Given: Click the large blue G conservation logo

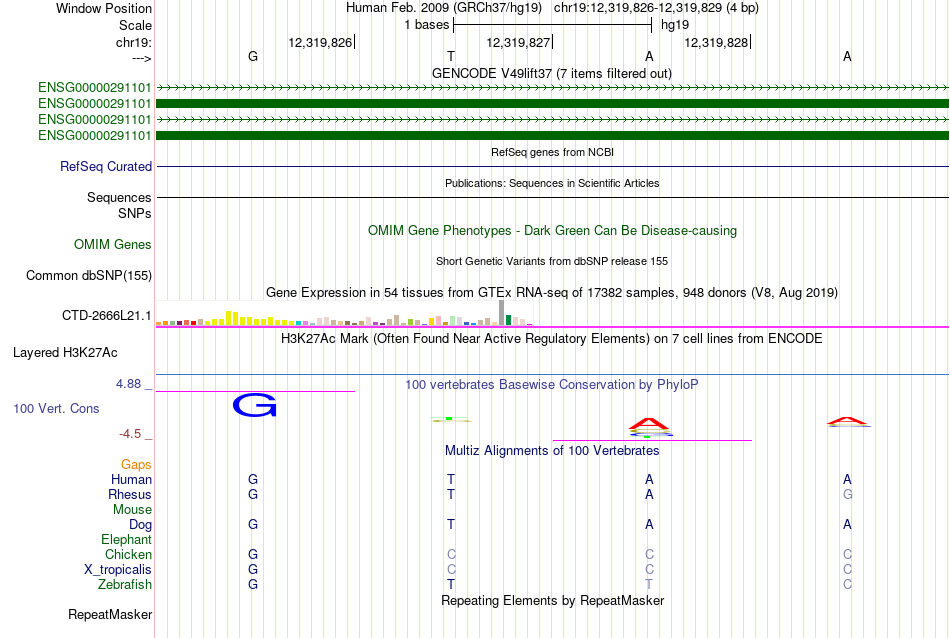Looking at the screenshot, I should pos(254,405).
